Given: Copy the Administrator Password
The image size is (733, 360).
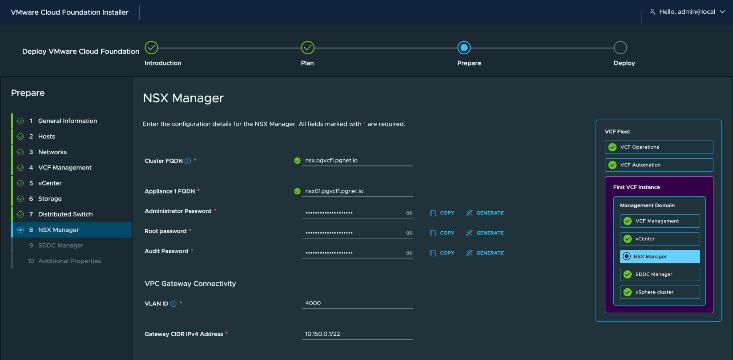Looking at the screenshot, I should tap(442, 213).
